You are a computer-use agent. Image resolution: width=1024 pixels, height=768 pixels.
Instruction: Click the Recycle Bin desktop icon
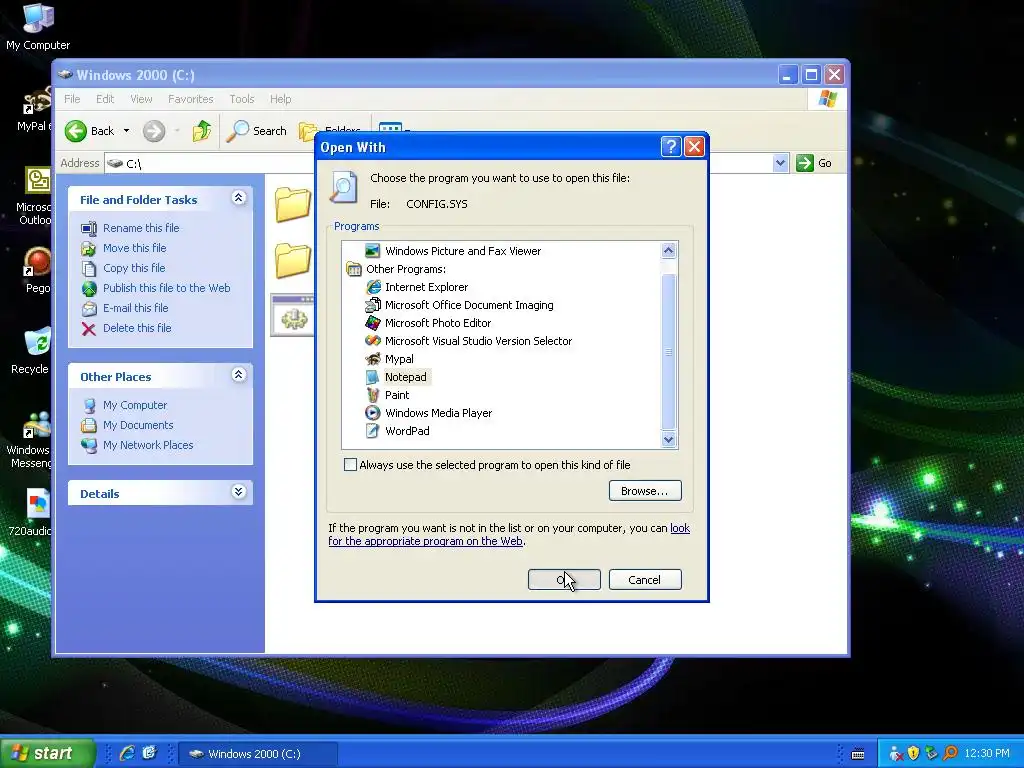(29, 351)
